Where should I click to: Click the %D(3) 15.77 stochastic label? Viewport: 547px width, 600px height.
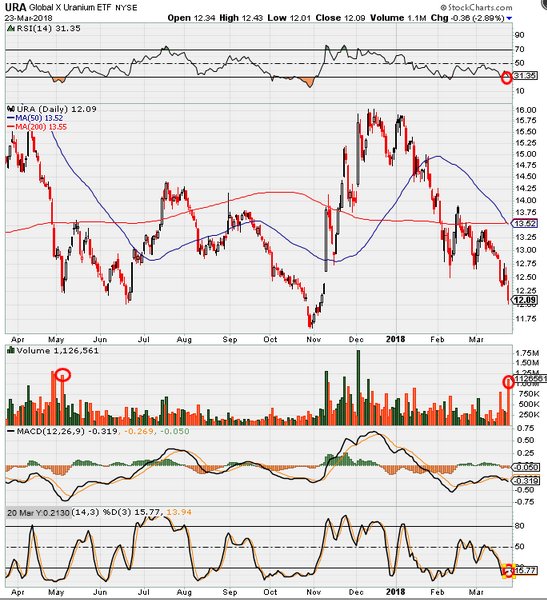(132, 512)
